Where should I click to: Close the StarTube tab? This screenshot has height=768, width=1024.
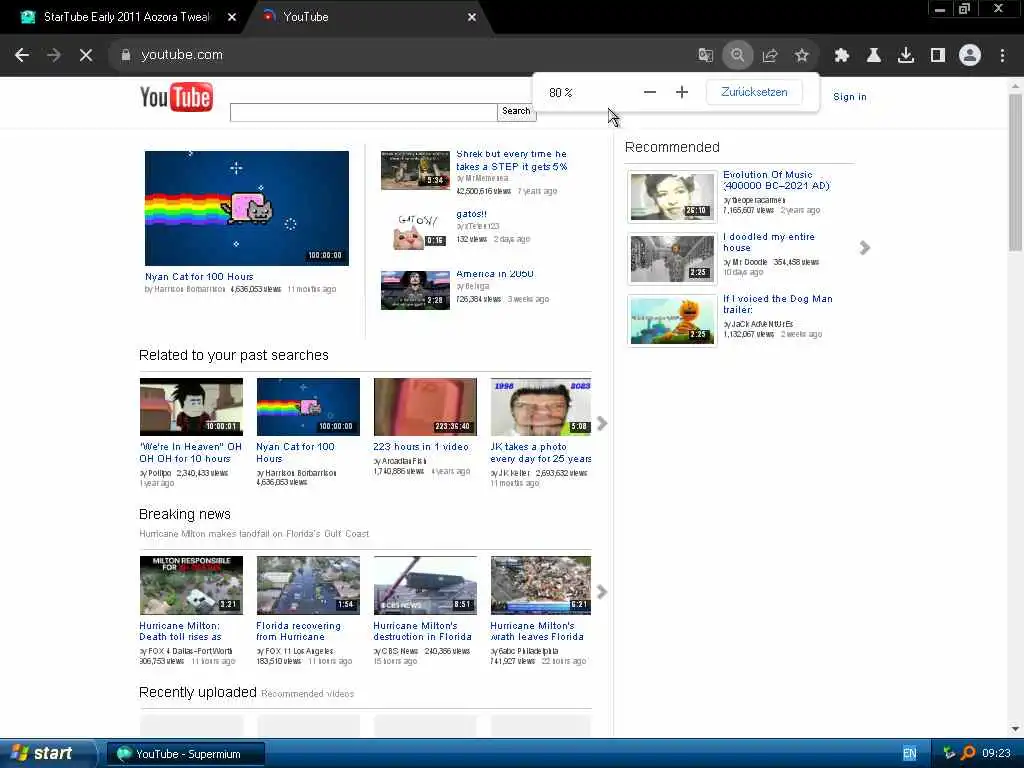[232, 18]
